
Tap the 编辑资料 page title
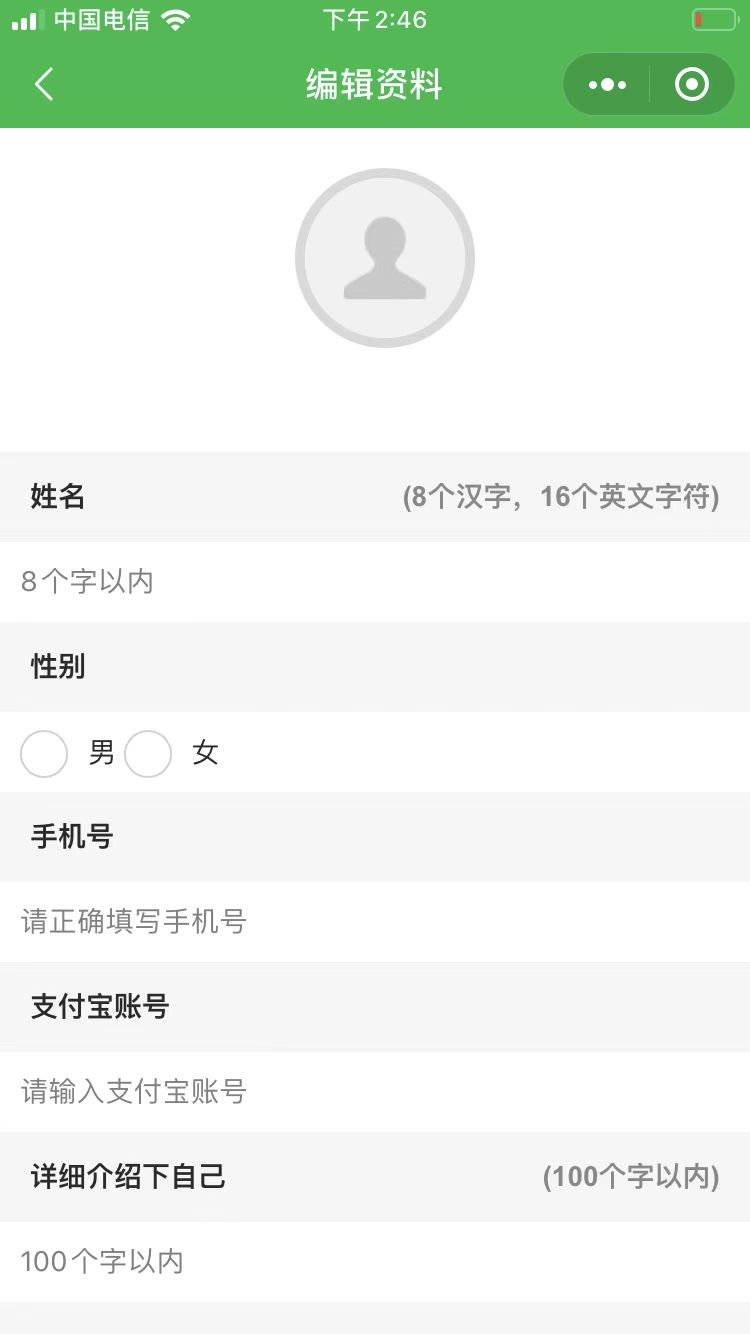374,85
